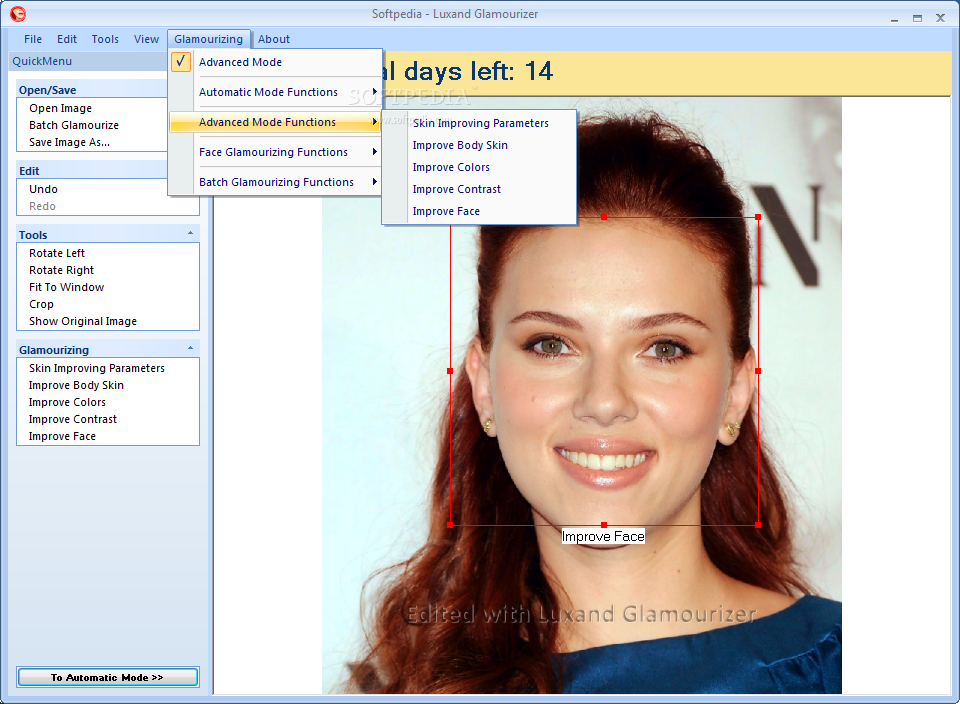This screenshot has height=704, width=960.
Task: Click the trial days left banner
Action: 666,72
